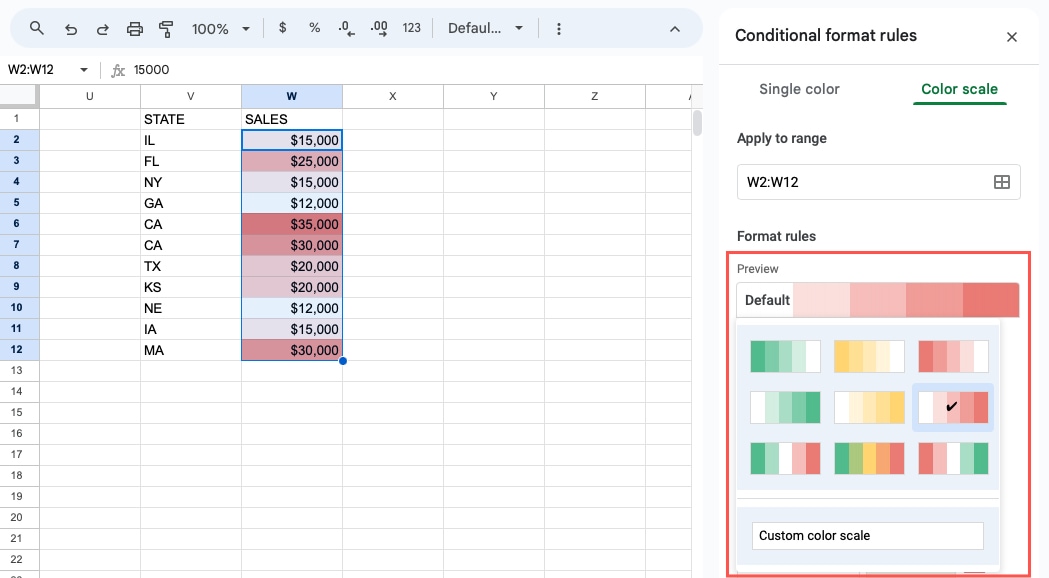The height and width of the screenshot is (578, 1049).
Task: Open the name box dropdown arrow
Action: click(x=84, y=70)
